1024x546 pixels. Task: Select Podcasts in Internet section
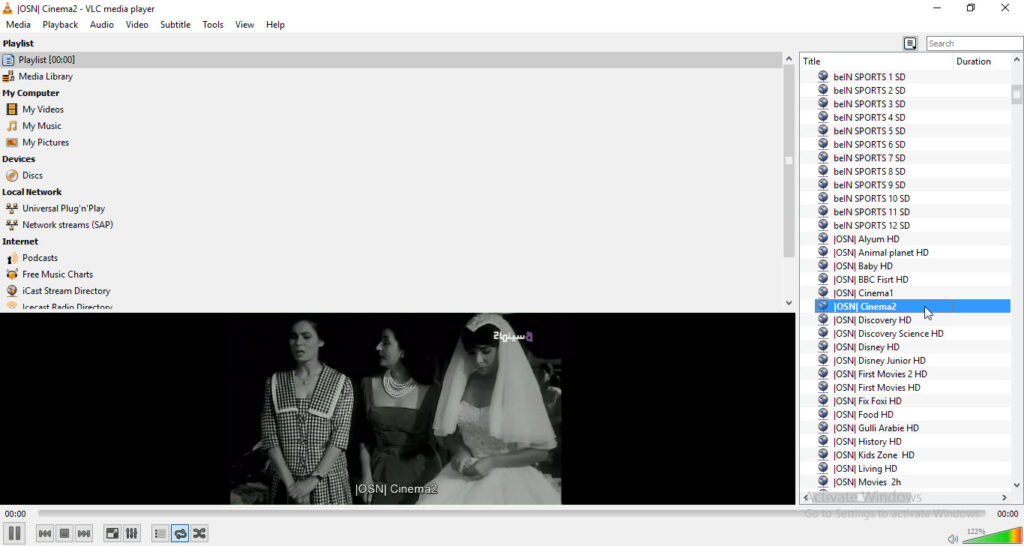[x=40, y=258]
